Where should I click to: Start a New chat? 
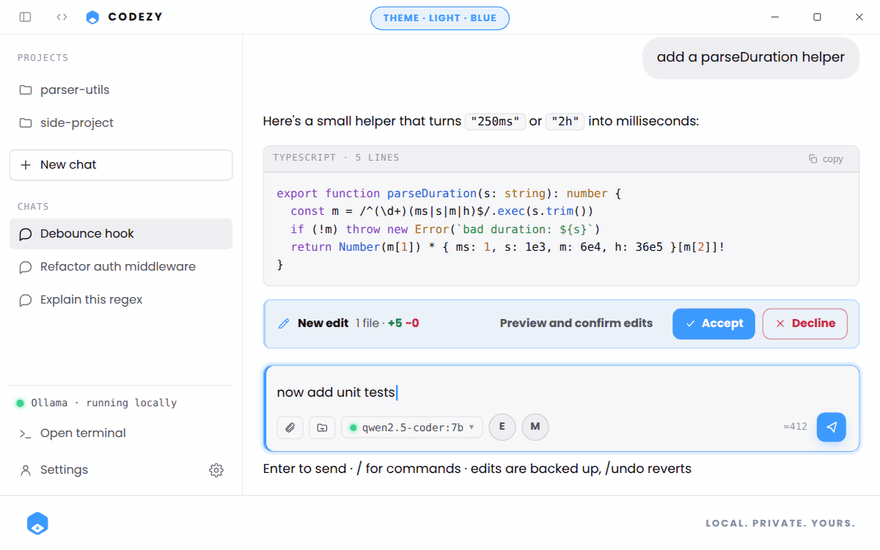121,165
